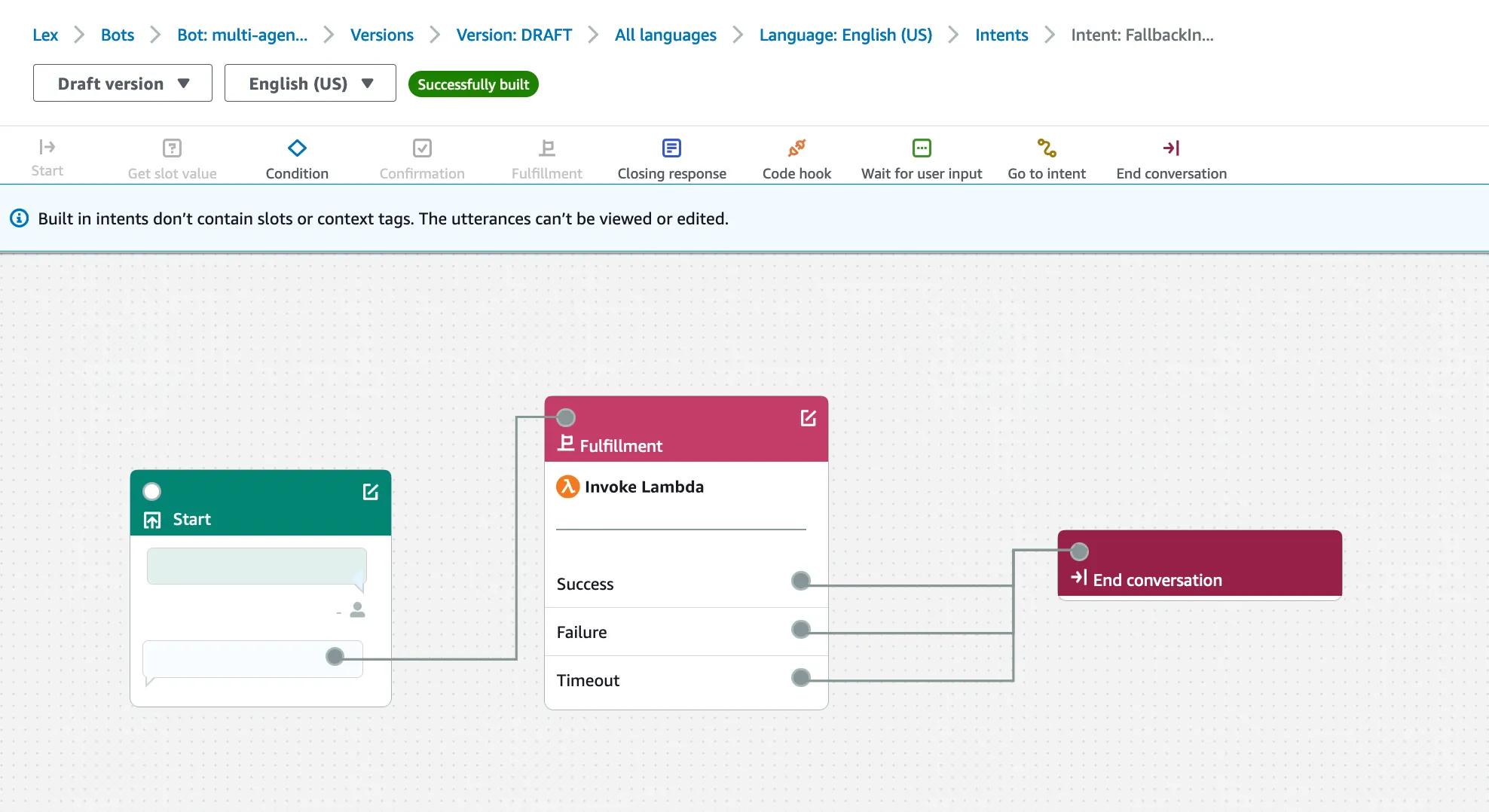The width and height of the screenshot is (1489, 812).
Task: Click the Invoke Lambda icon
Action: [567, 487]
